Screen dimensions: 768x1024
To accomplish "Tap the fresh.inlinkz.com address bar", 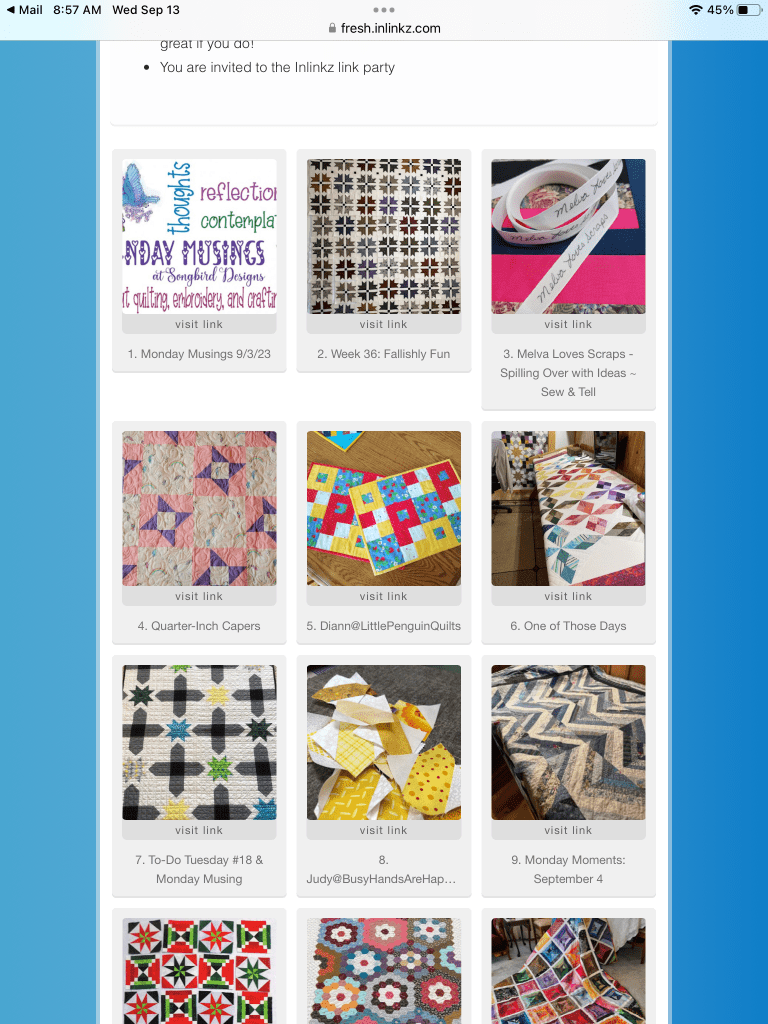I will click(x=384, y=28).
